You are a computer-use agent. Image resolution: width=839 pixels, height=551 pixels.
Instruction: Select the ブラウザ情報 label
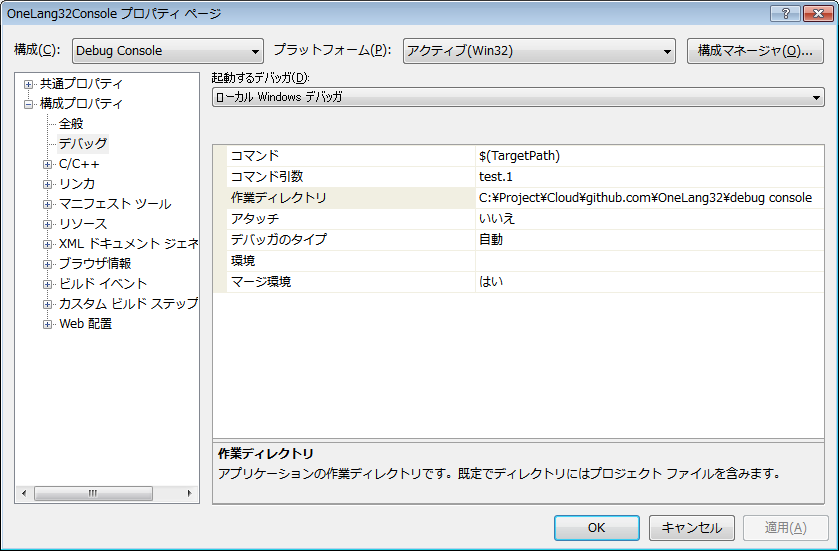tap(95, 264)
